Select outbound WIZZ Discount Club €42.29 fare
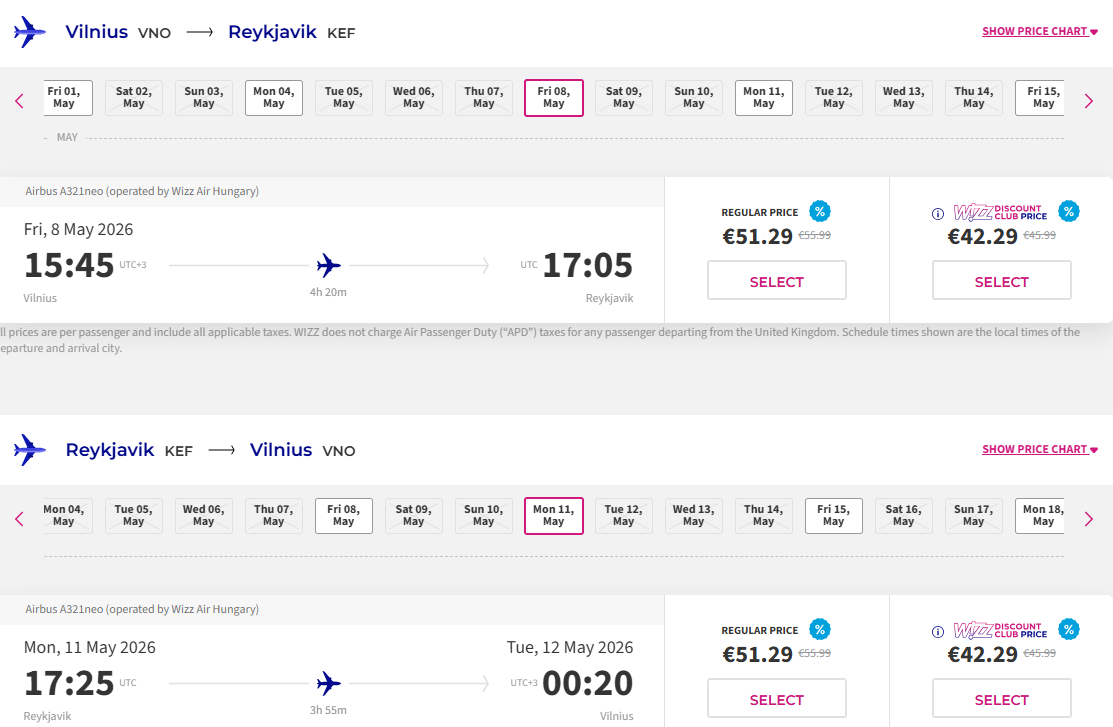This screenshot has height=727, width=1113. 1002,281
